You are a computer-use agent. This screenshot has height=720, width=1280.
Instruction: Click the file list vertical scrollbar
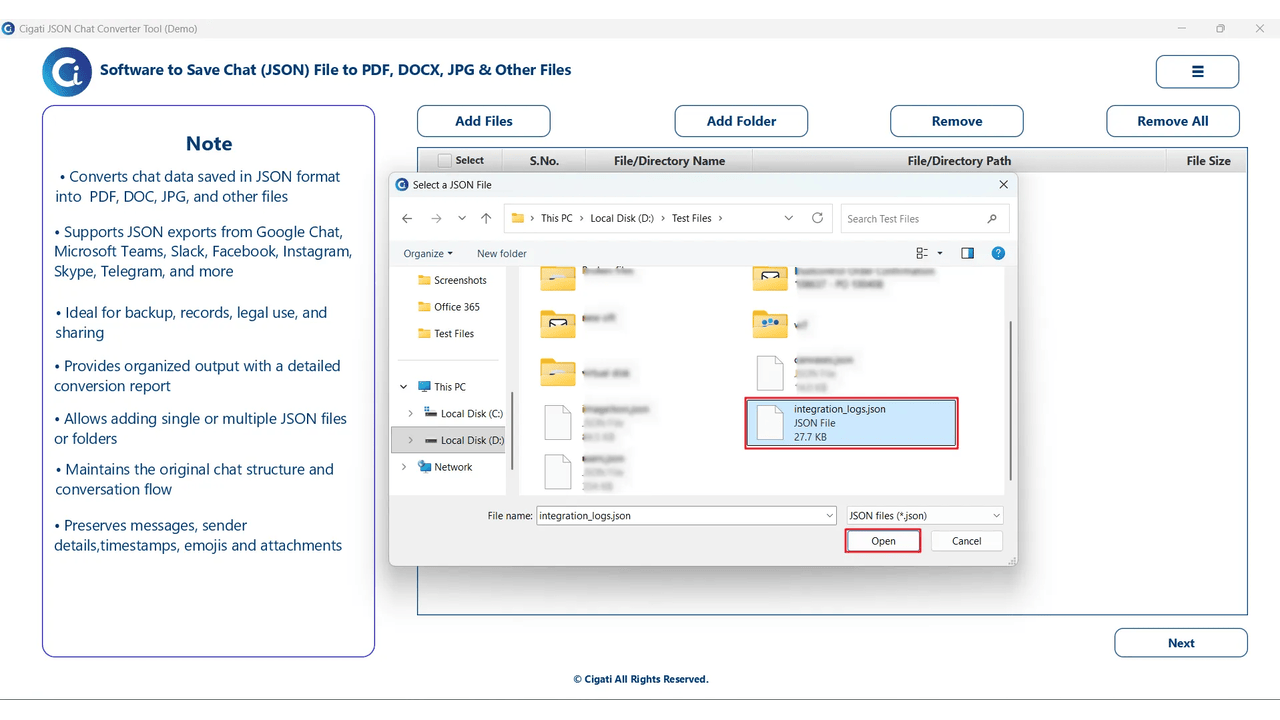click(x=1011, y=400)
